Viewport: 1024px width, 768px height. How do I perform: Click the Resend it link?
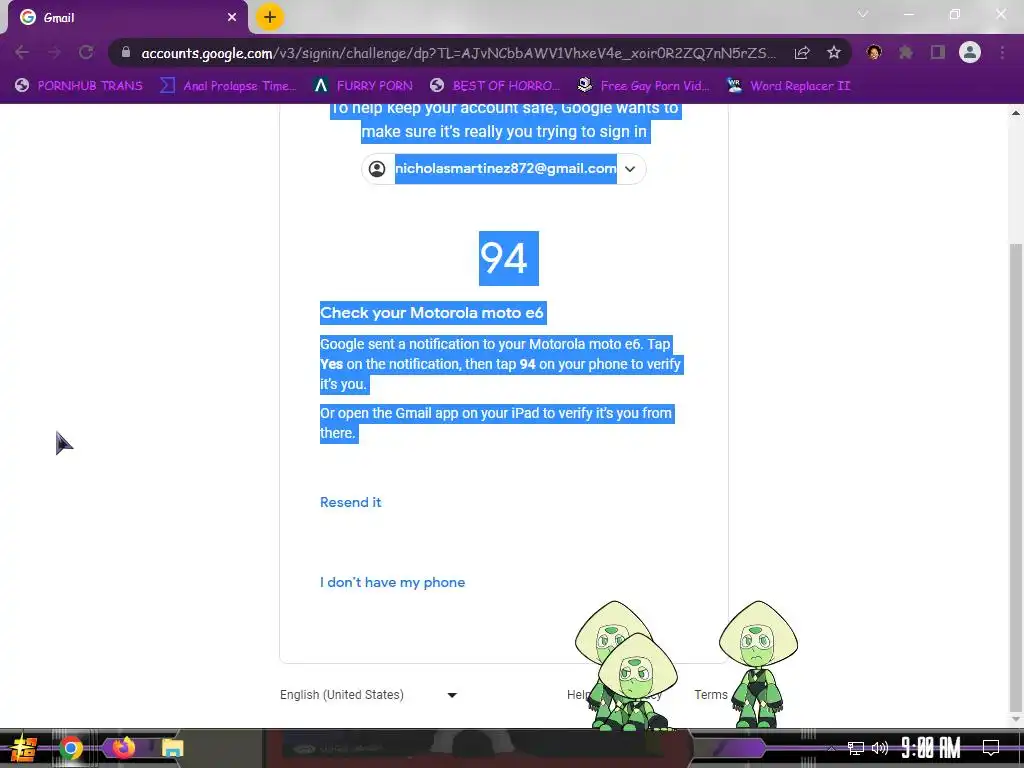pyautogui.click(x=351, y=502)
